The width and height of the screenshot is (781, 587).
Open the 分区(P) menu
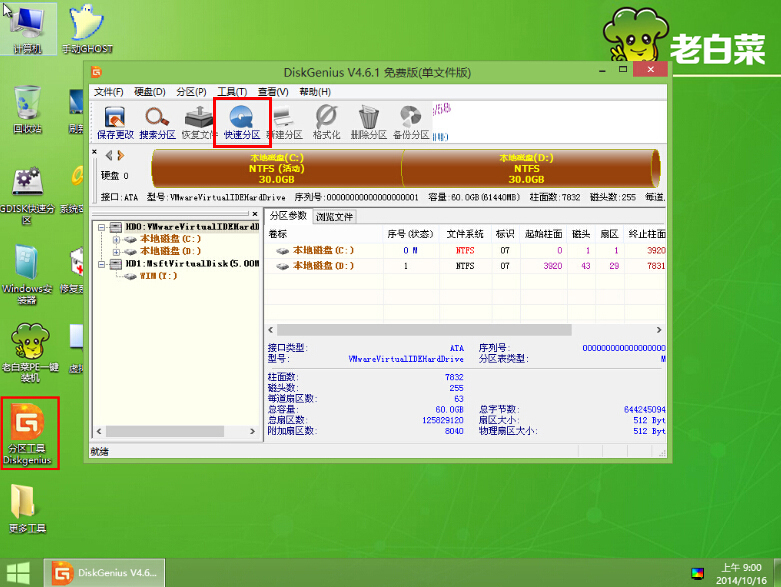point(191,92)
